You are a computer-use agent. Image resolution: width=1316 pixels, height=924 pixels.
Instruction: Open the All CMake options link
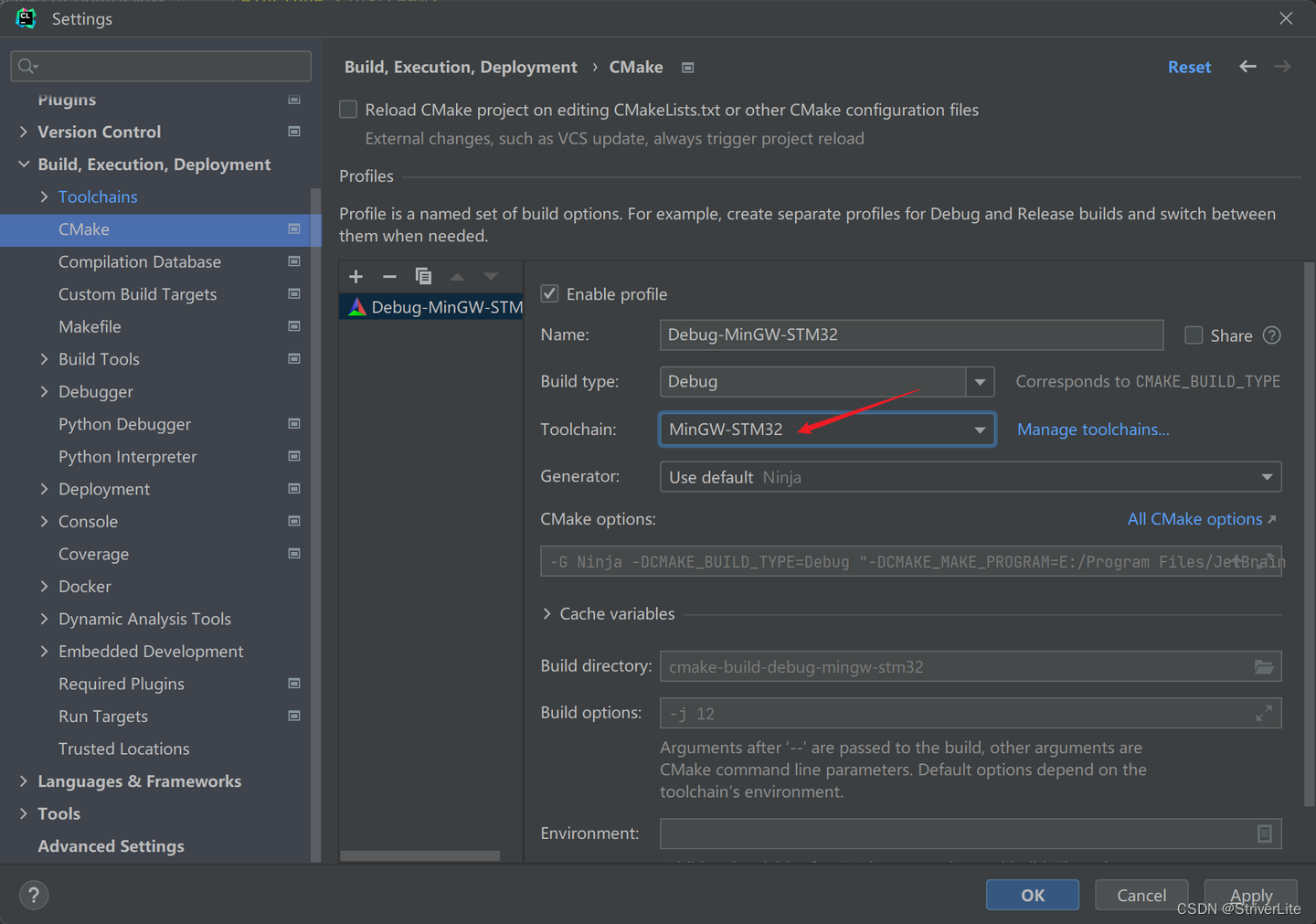pos(1202,519)
